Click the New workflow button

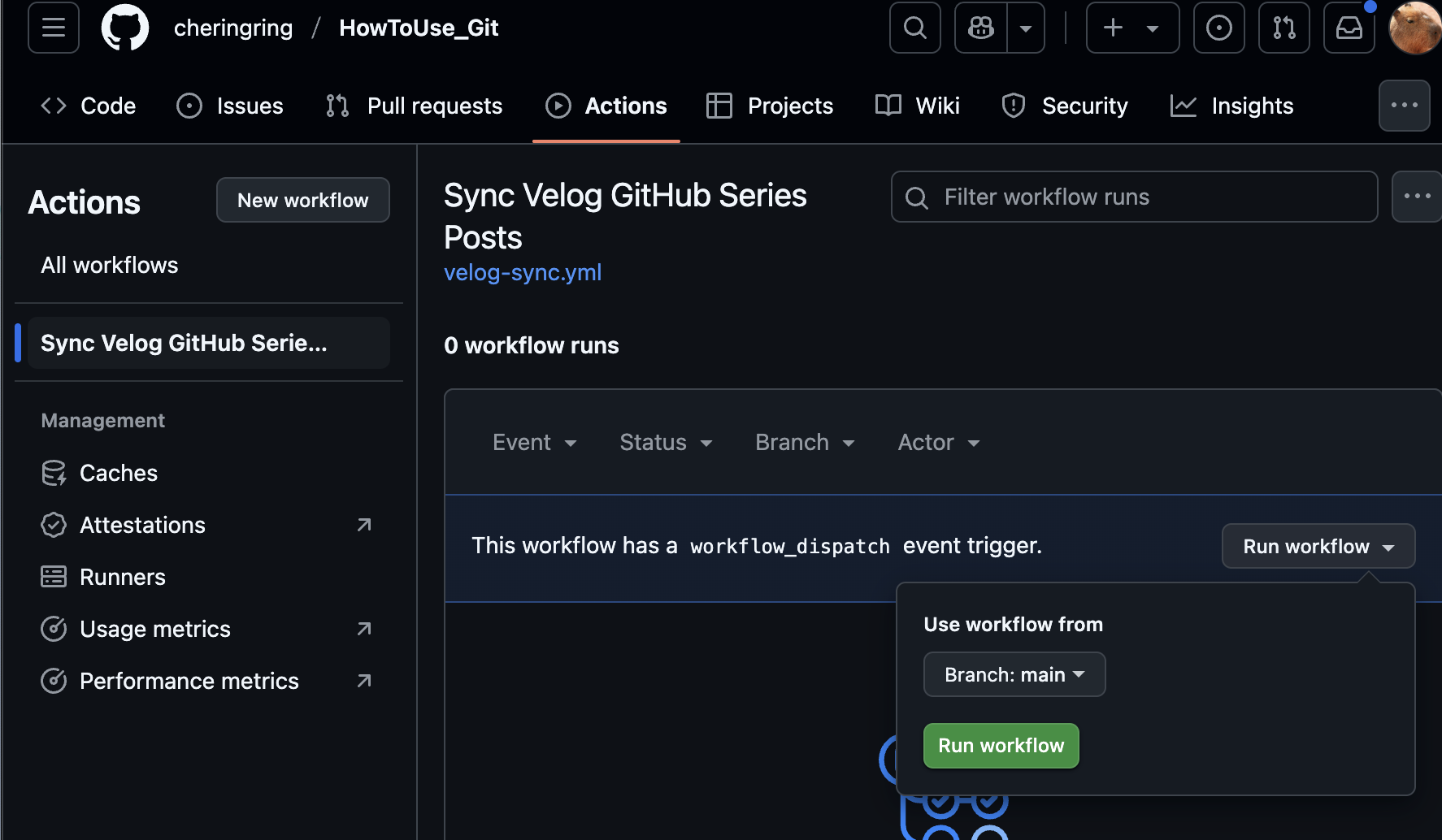point(303,200)
